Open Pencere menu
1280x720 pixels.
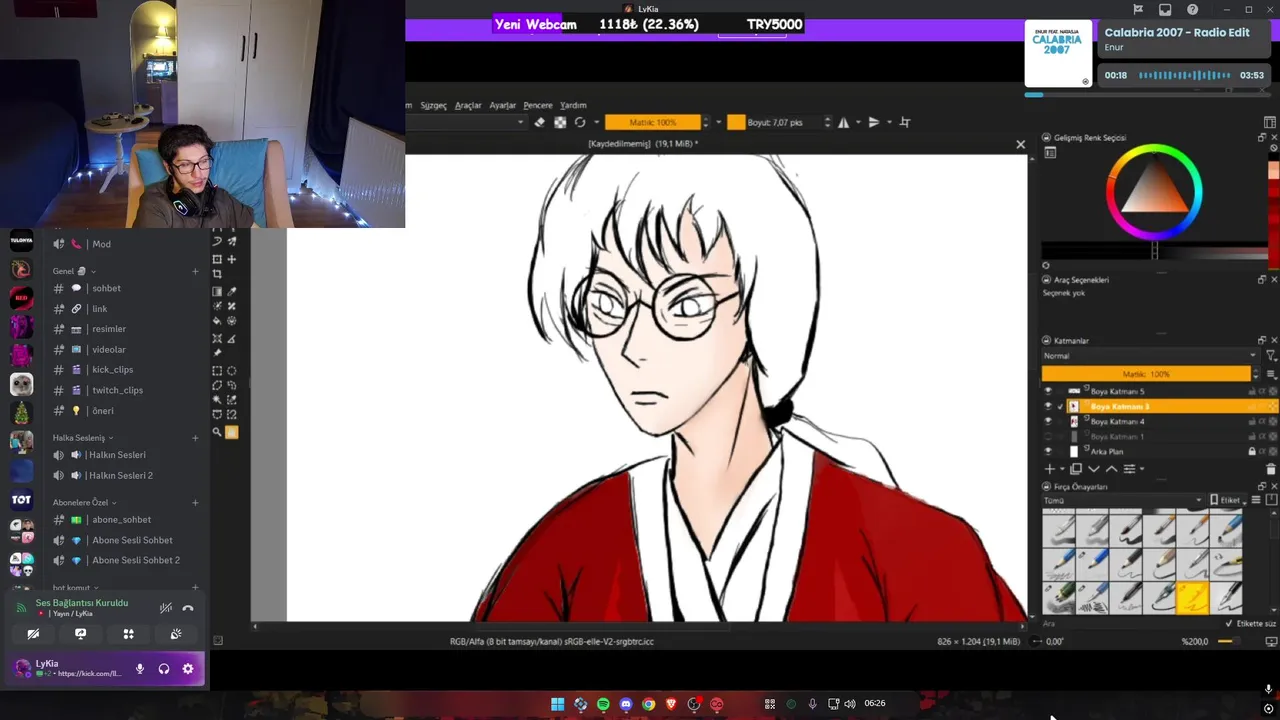[538, 105]
